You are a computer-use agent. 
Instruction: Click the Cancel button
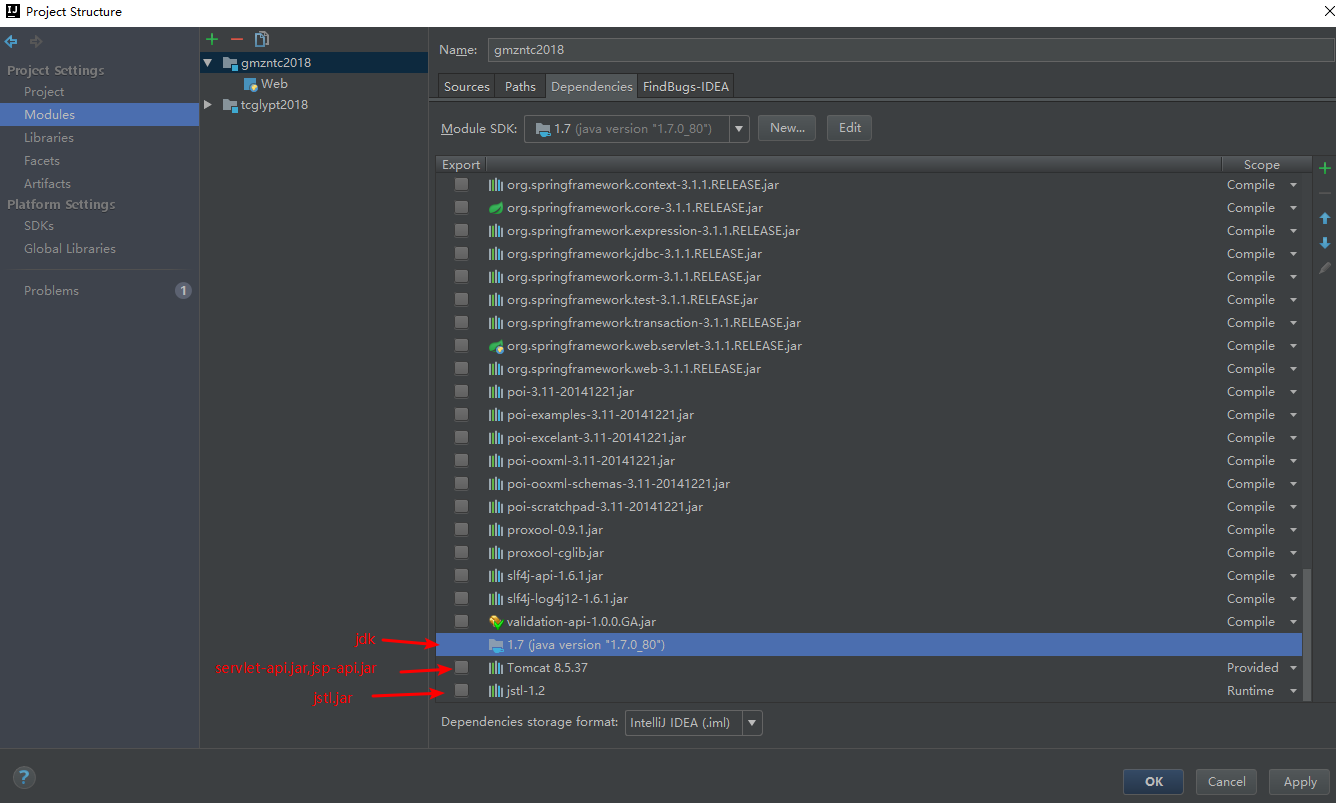[1226, 782]
